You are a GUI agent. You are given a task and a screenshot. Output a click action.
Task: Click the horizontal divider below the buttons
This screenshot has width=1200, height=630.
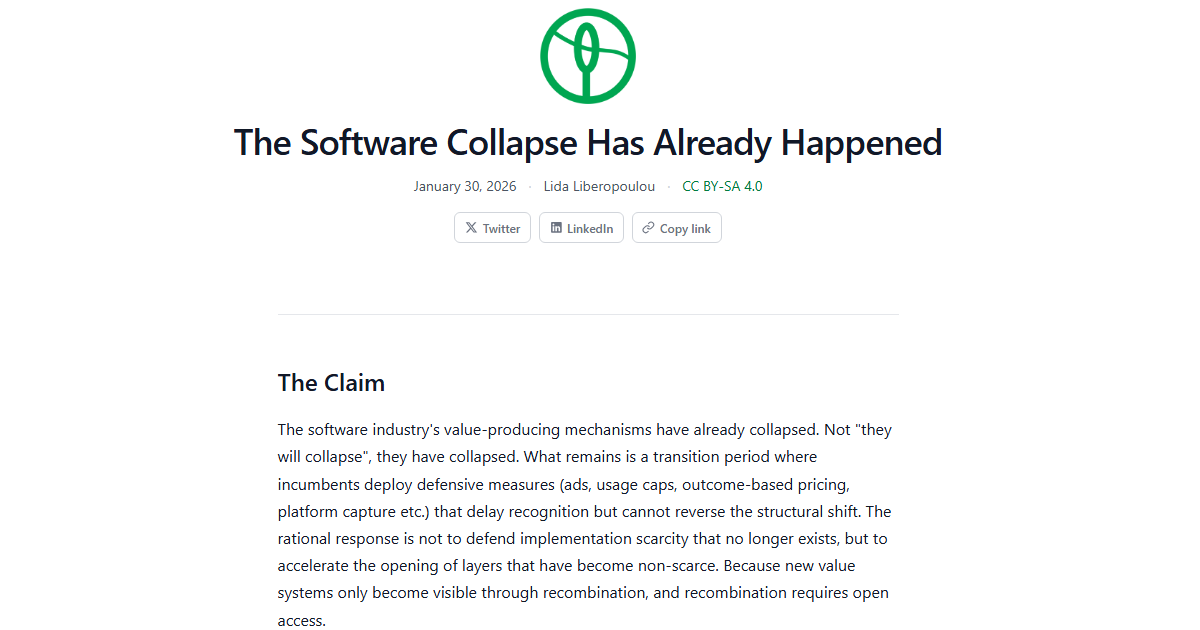tap(588, 312)
